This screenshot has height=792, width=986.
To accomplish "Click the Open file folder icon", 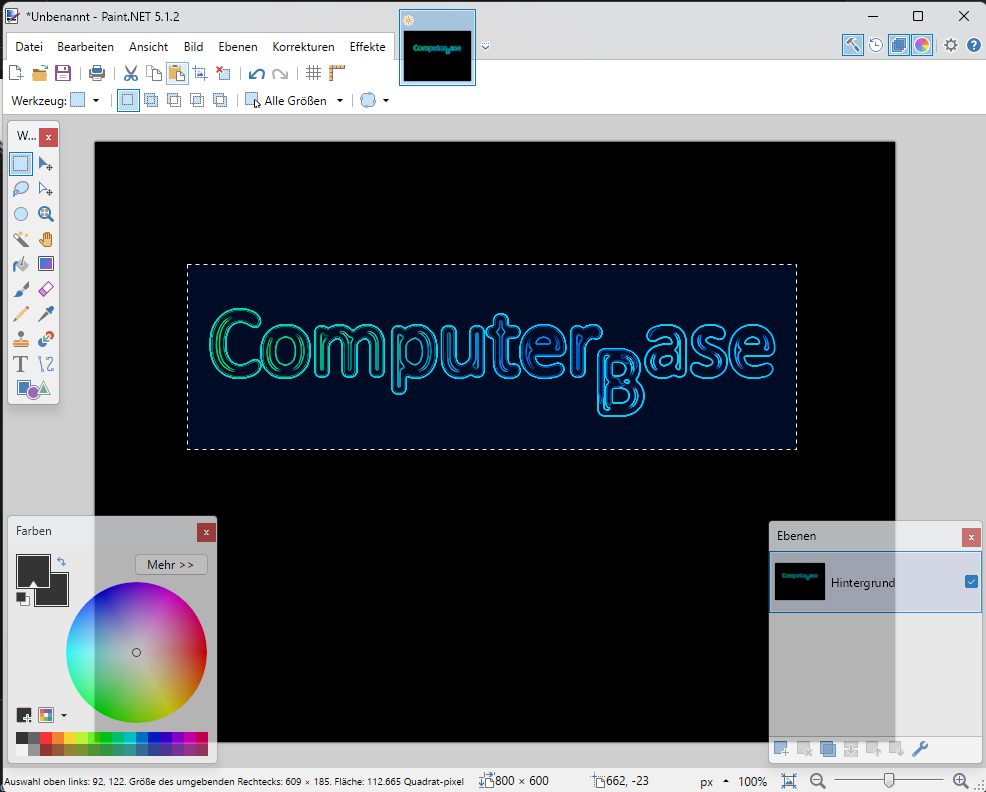I will pyautogui.click(x=40, y=73).
